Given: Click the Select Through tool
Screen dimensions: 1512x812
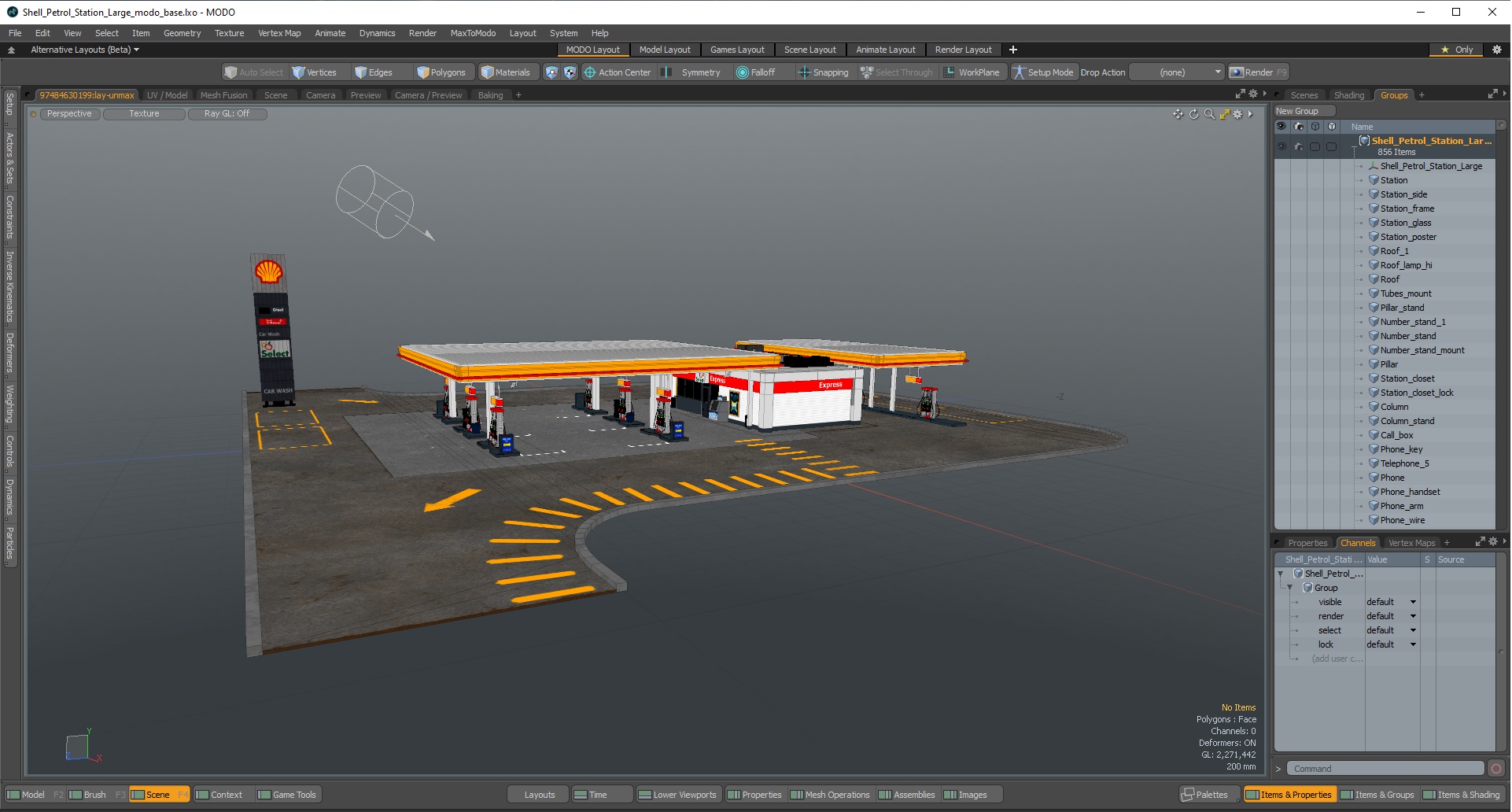Looking at the screenshot, I should coord(897,72).
